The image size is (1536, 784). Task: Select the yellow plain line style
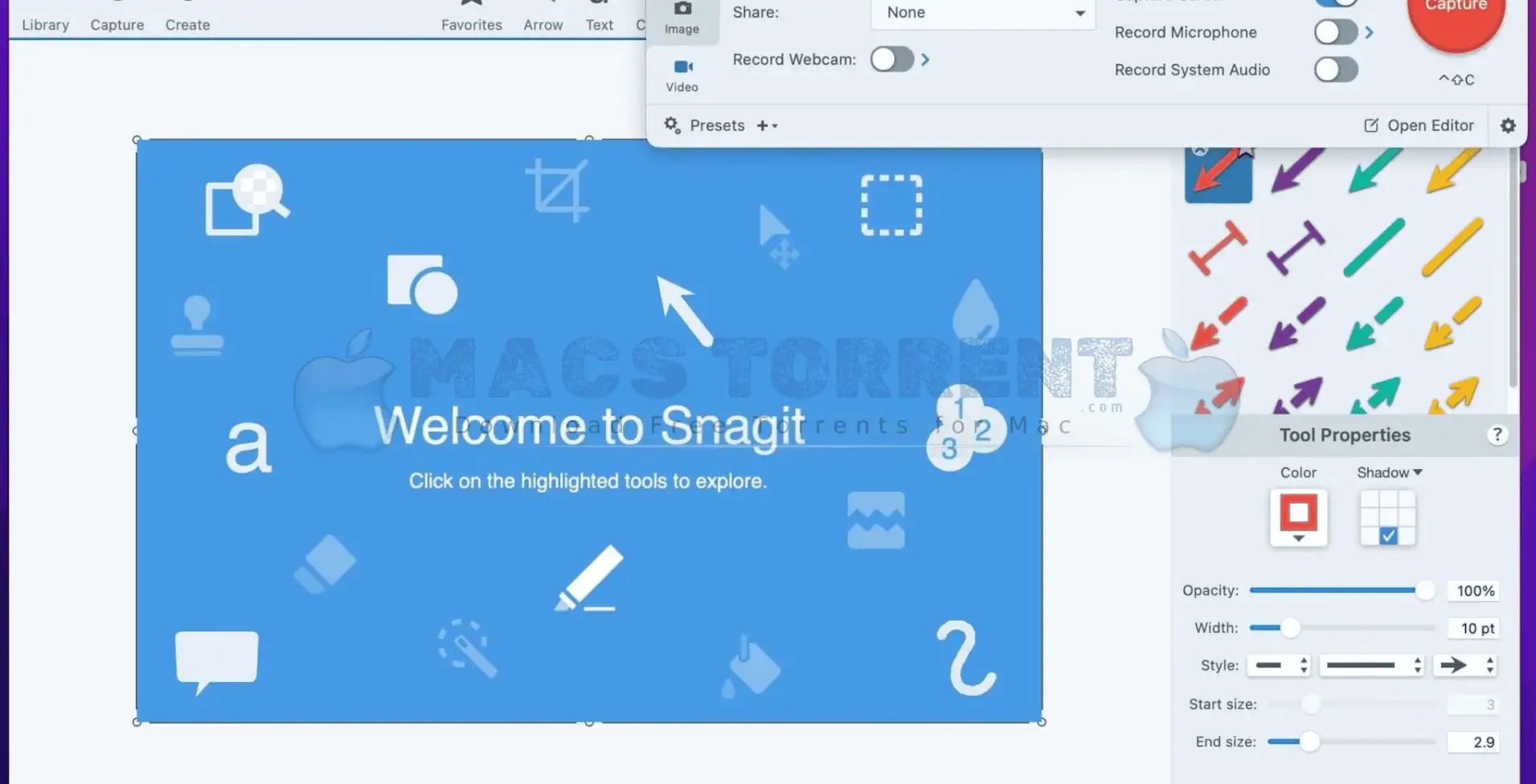(x=1452, y=247)
